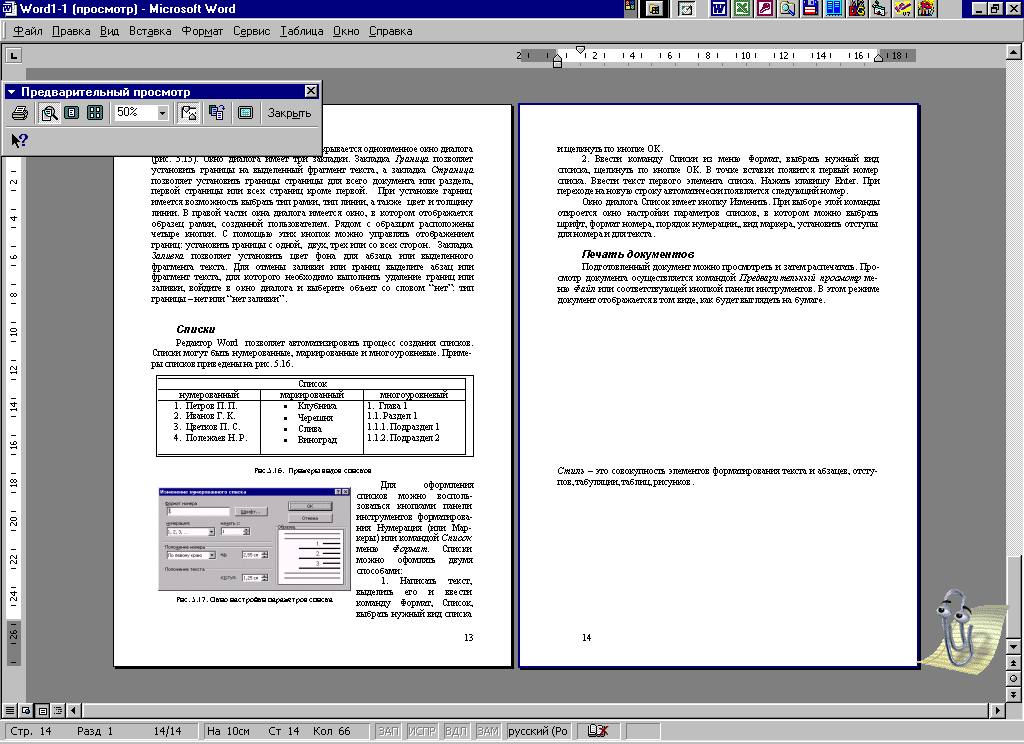Click the floppy disk icon on shortcut bar
The height and width of the screenshot is (744, 1024).
pyautogui.click(x=810, y=8)
